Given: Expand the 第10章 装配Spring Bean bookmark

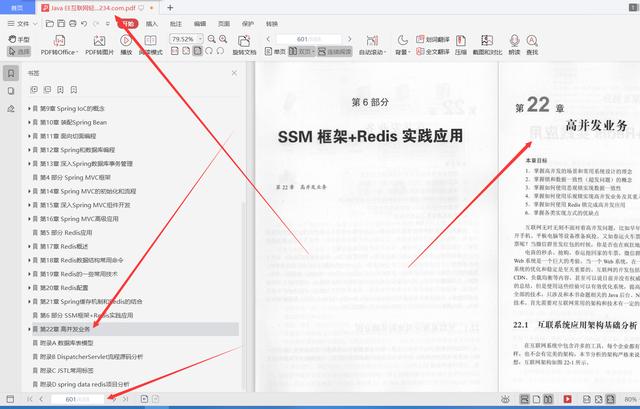Looking at the screenshot, I should pos(29,122).
